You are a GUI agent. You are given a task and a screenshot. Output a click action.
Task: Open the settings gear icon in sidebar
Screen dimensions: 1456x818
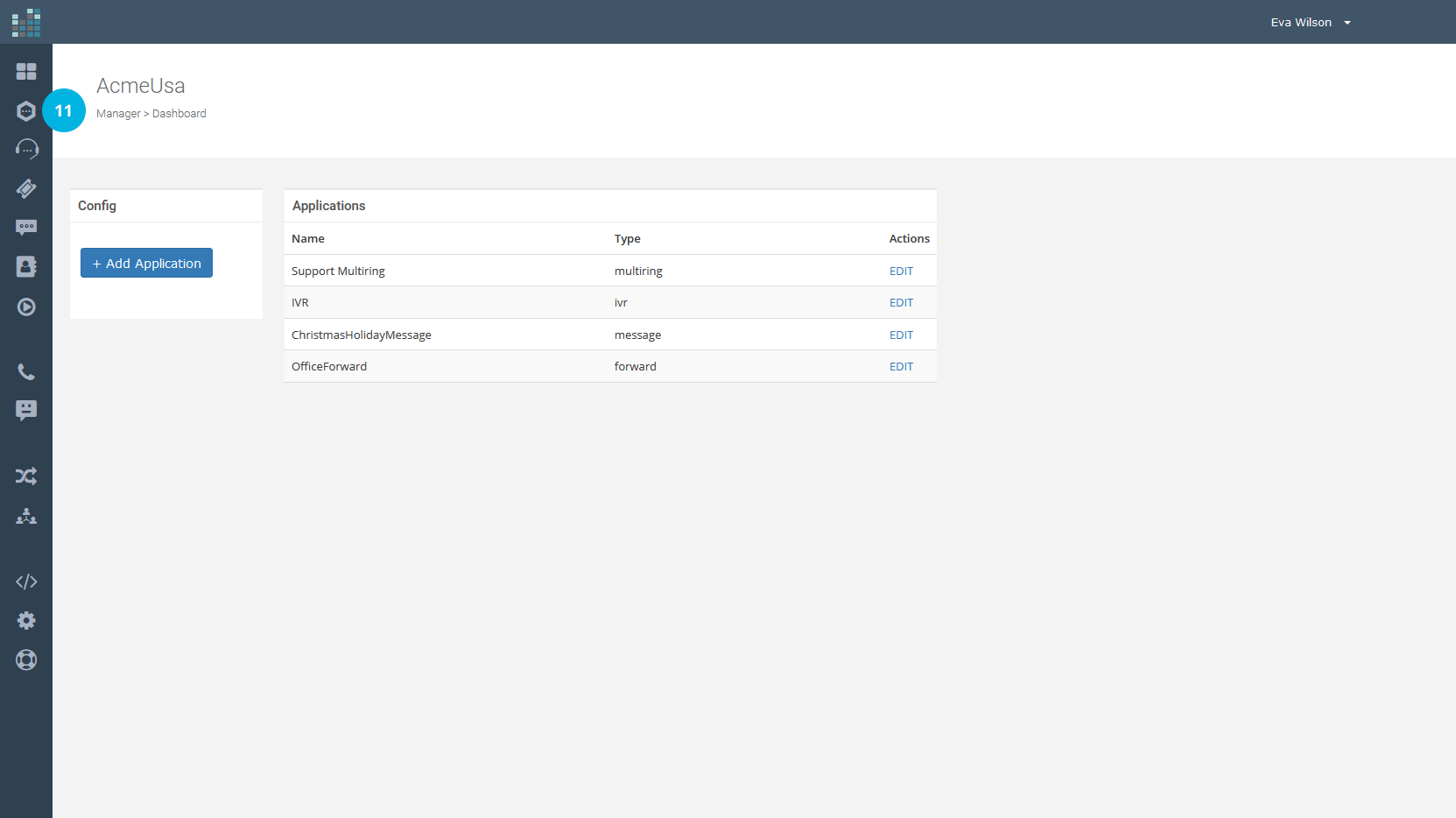click(x=26, y=620)
